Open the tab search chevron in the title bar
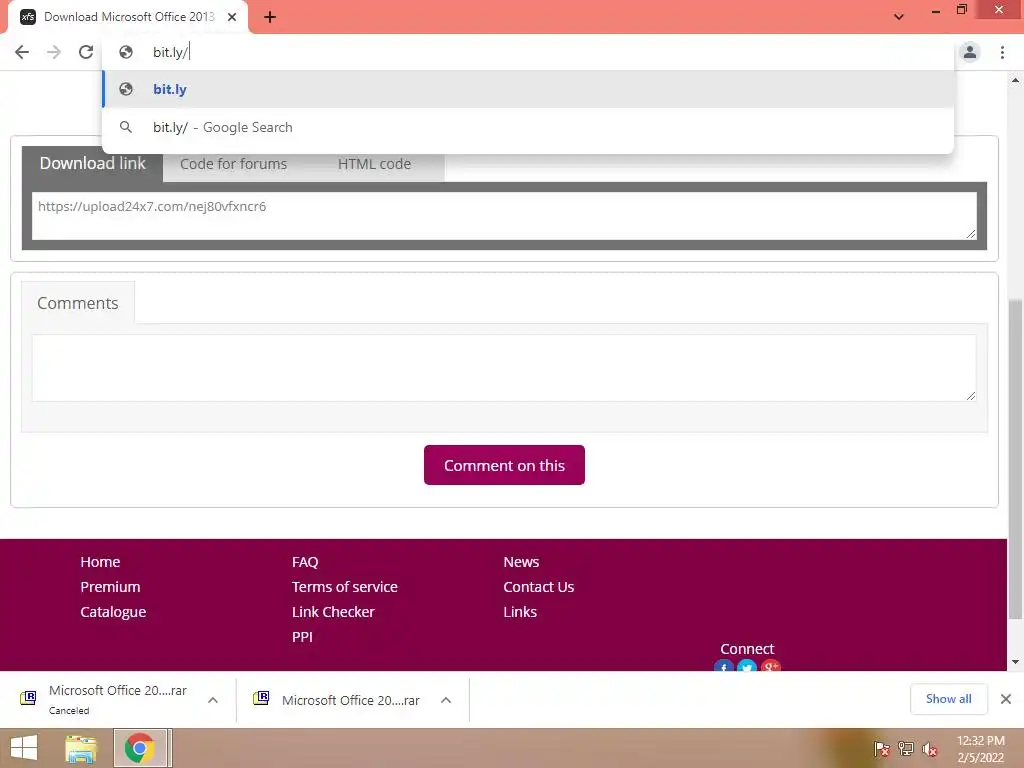The image size is (1024, 768). click(x=899, y=17)
